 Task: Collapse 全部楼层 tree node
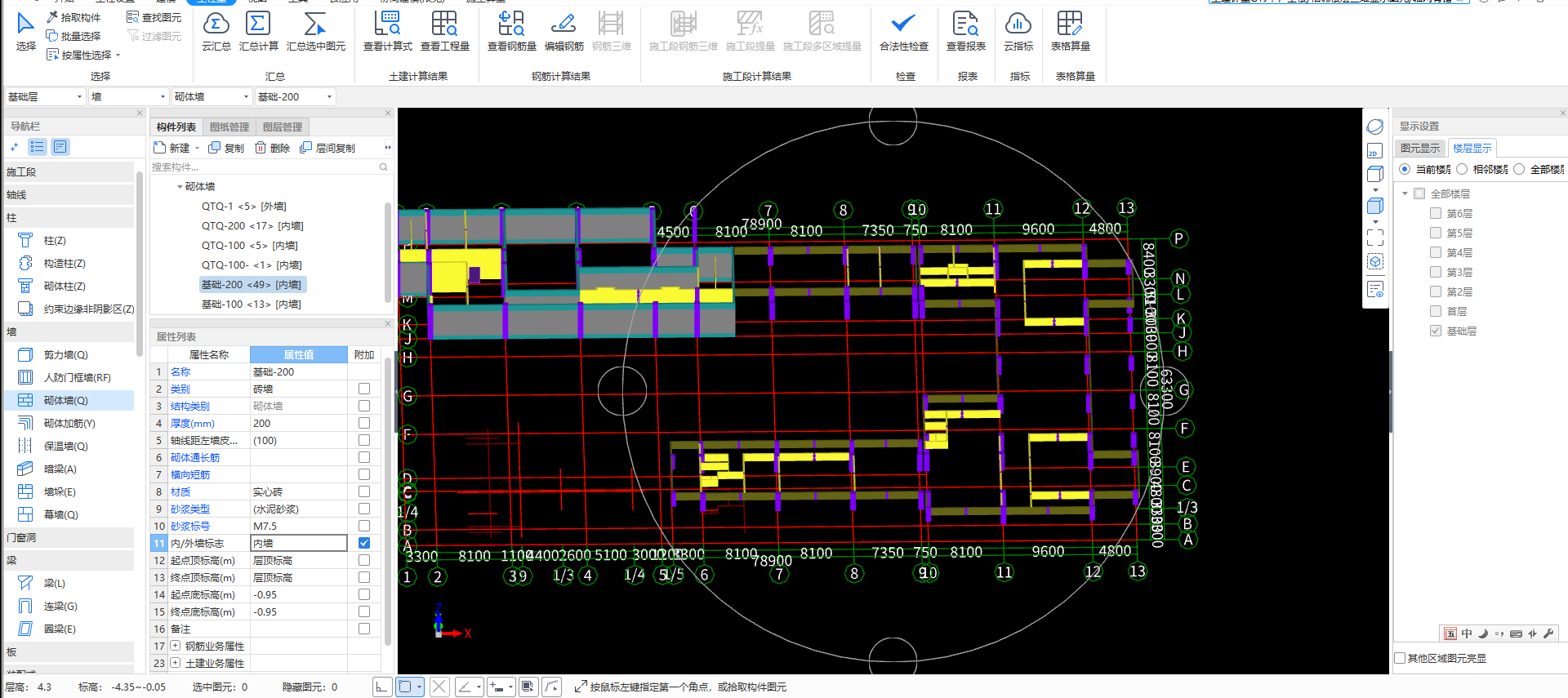tap(1405, 193)
